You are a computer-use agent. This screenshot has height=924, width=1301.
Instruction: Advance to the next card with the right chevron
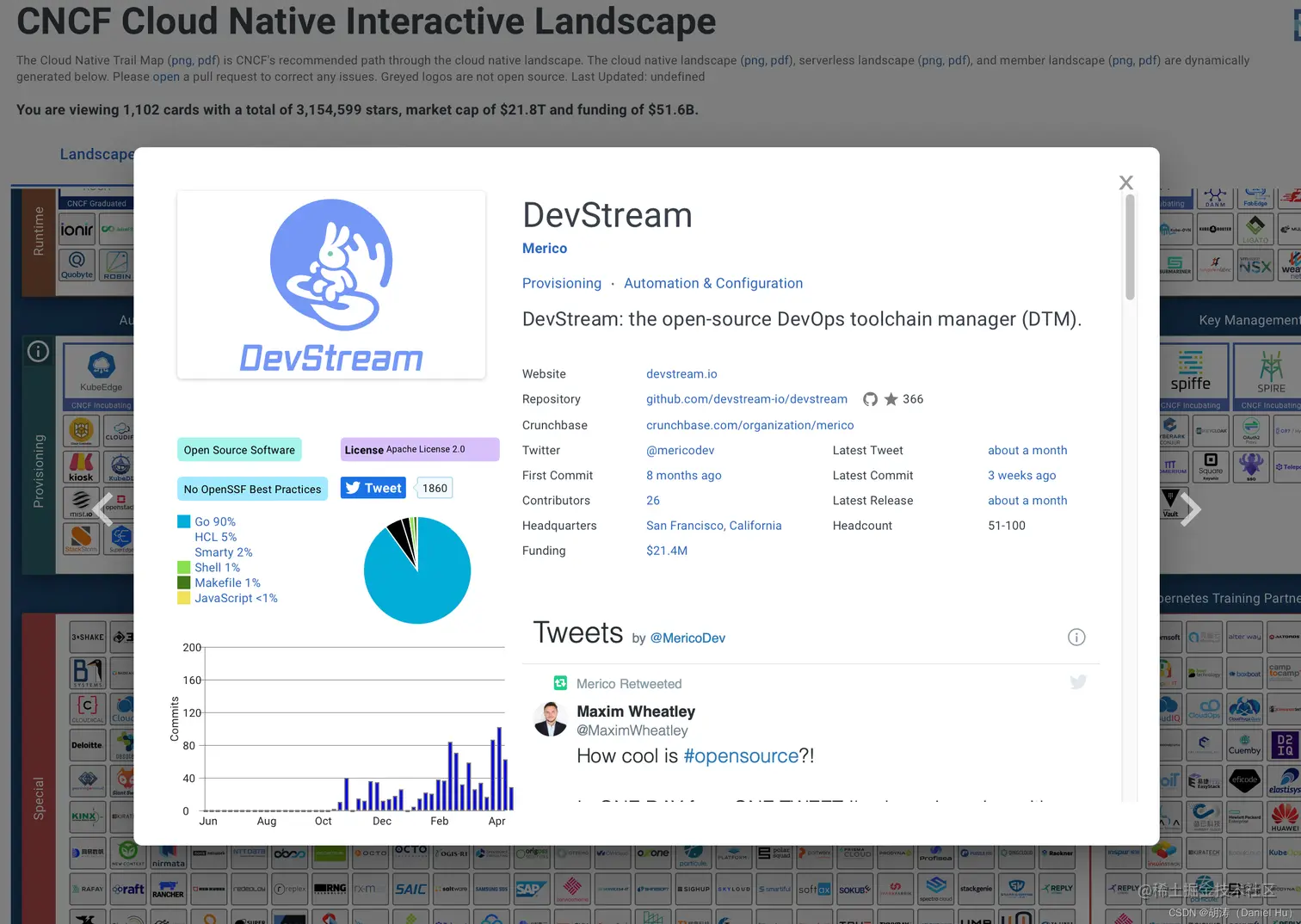1192,508
